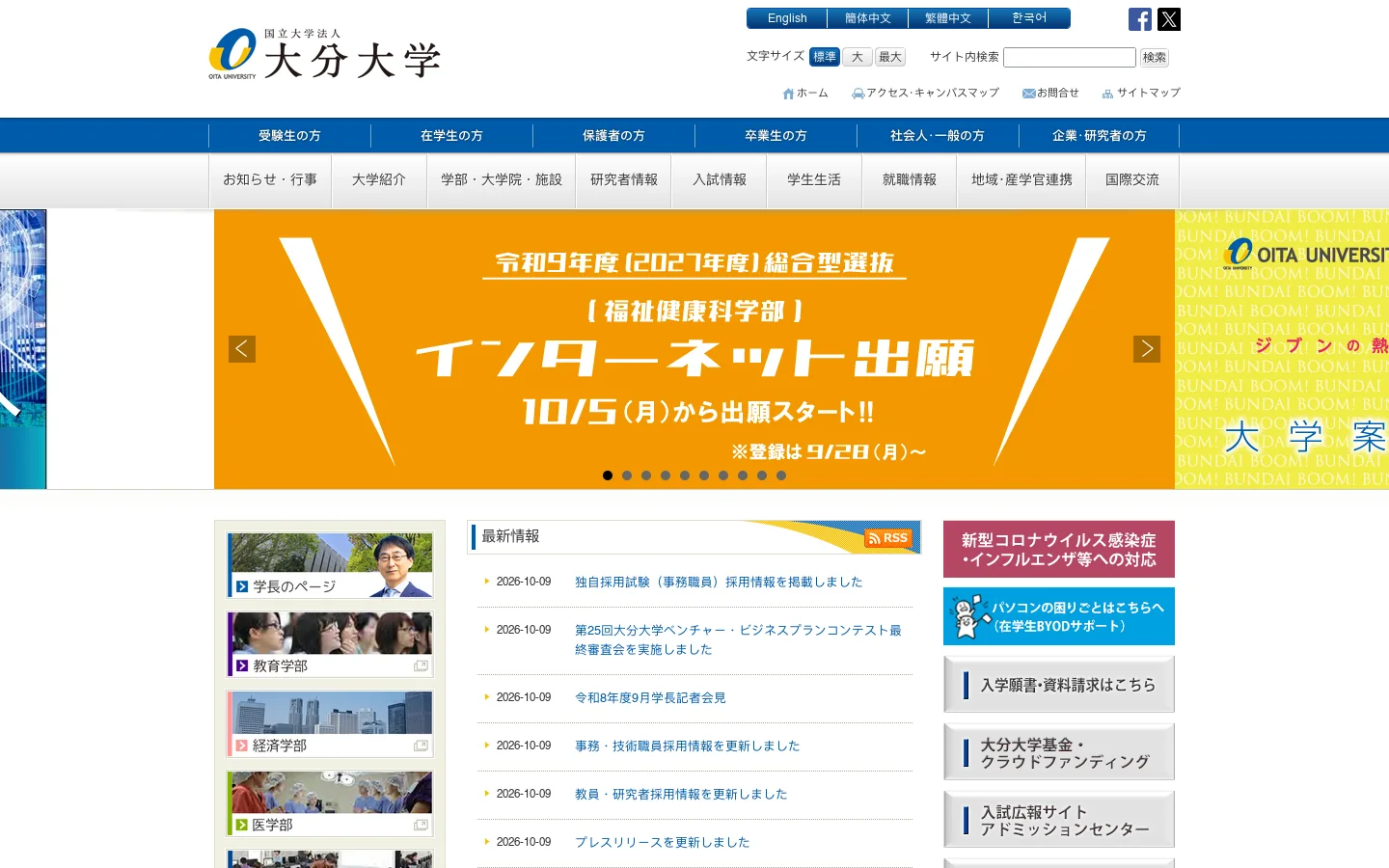Open お知らせ・行事 menu
The width and height of the screenshot is (1389, 868).
coord(270,180)
